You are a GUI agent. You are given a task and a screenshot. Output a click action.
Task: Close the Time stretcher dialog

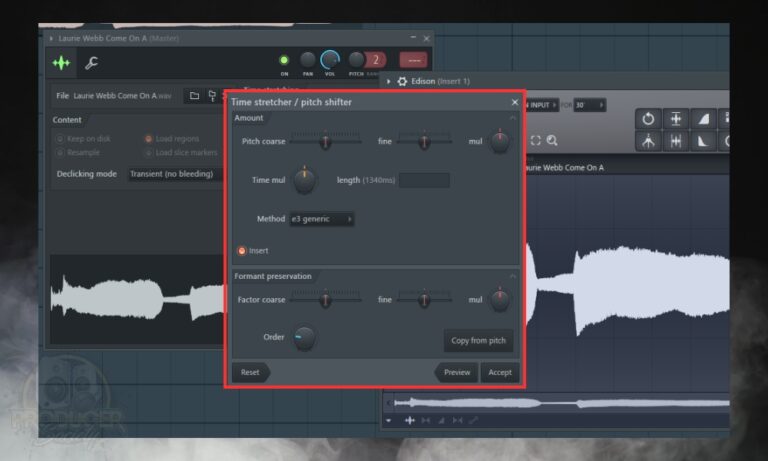point(514,102)
